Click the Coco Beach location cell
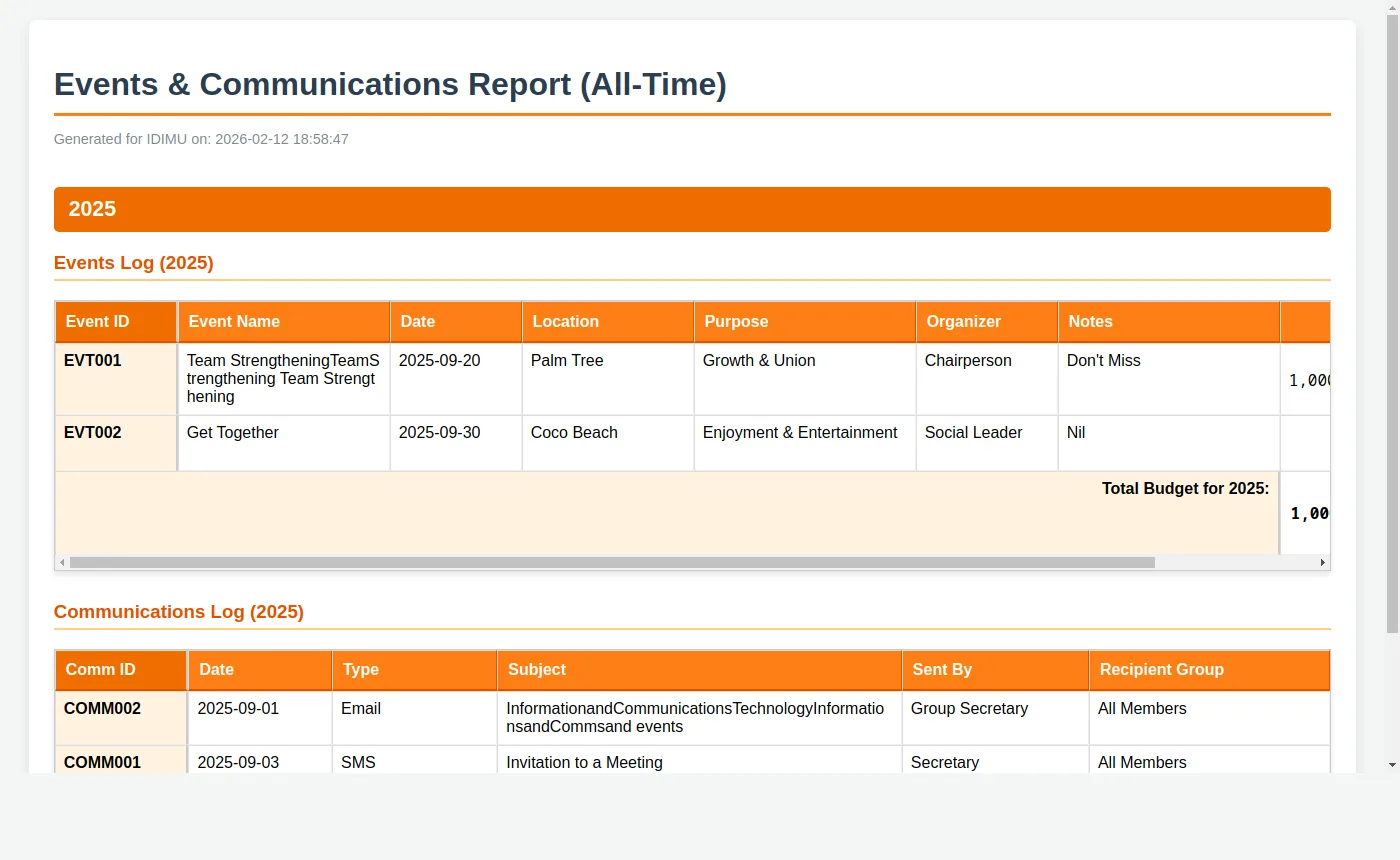This screenshot has height=860, width=1400. coord(608,443)
